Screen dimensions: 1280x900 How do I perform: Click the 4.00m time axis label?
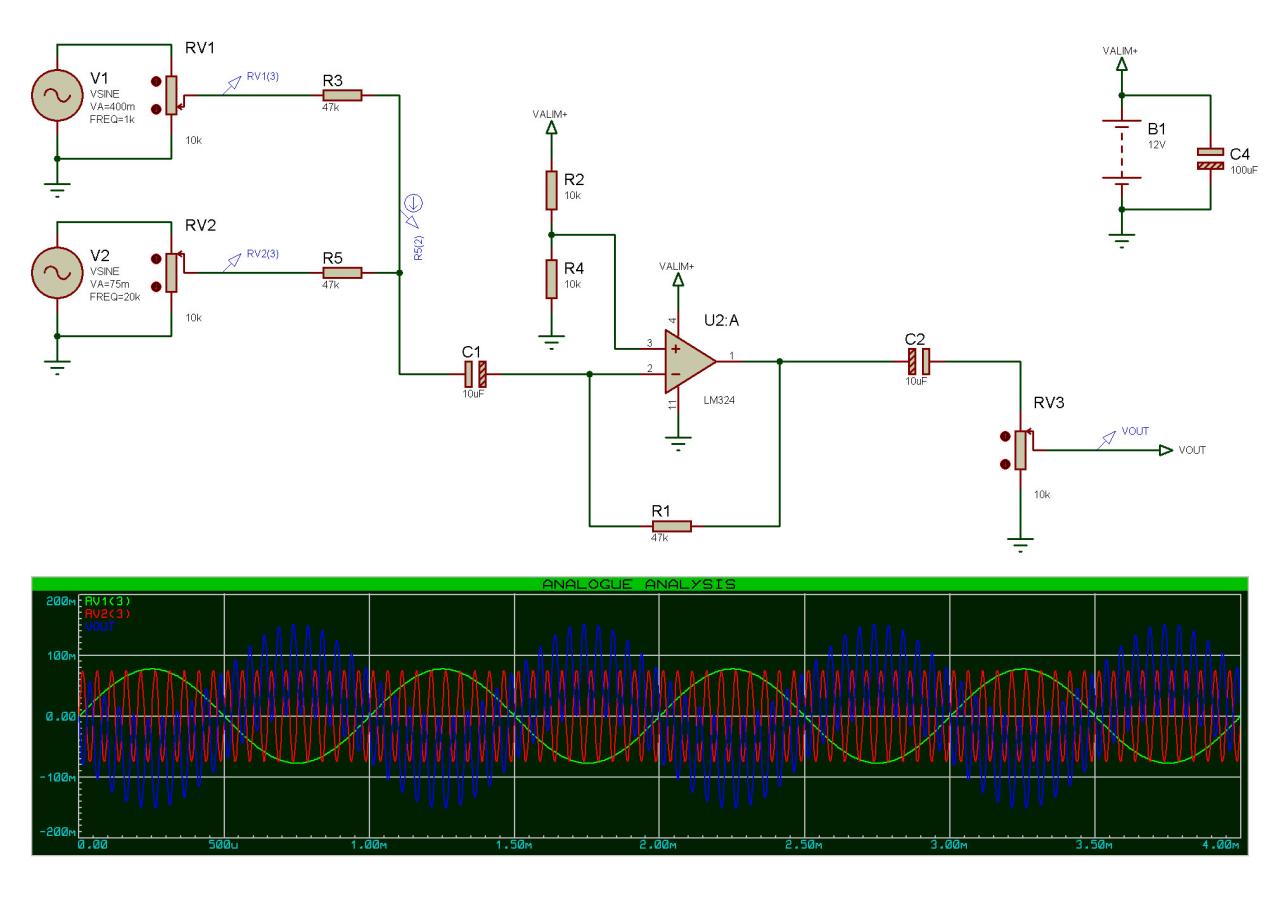click(1221, 846)
